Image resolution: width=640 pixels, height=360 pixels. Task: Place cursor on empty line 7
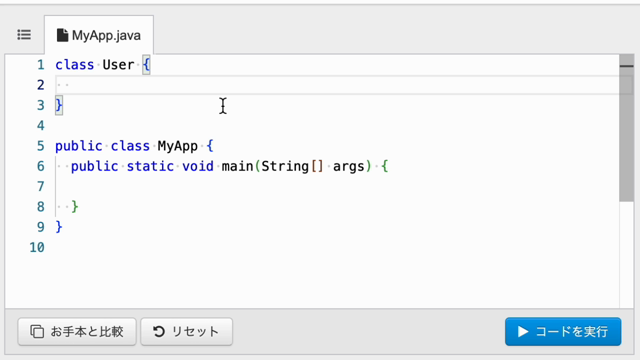[x=337, y=187]
